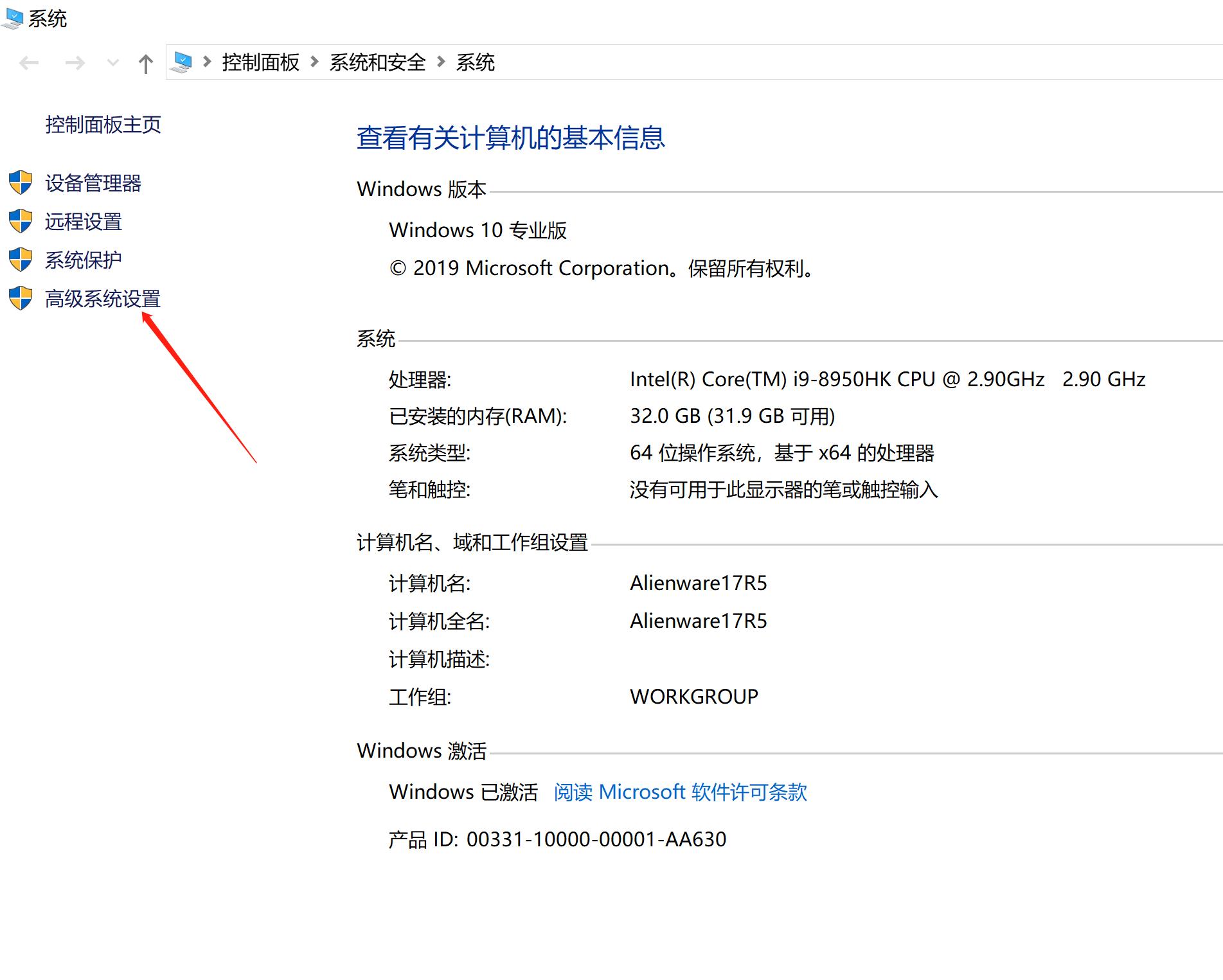This screenshot has height=980, width=1223.
Task: Expand the chevron before 控制面板
Action: [x=207, y=62]
